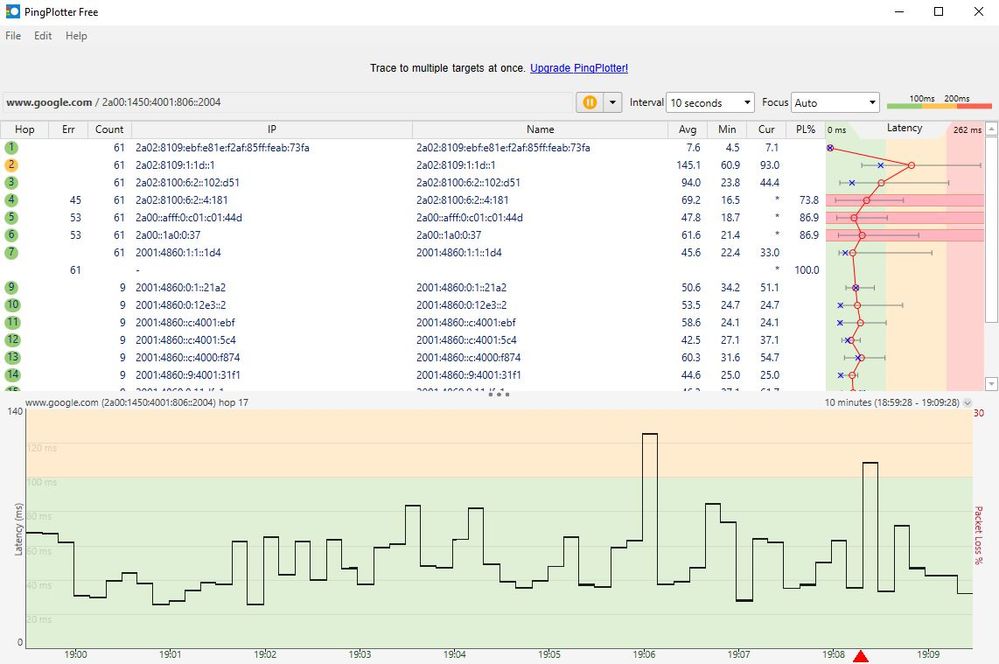Image resolution: width=999 pixels, height=664 pixels.
Task: Click the hop 1 green circle icon
Action: [x=12, y=148]
